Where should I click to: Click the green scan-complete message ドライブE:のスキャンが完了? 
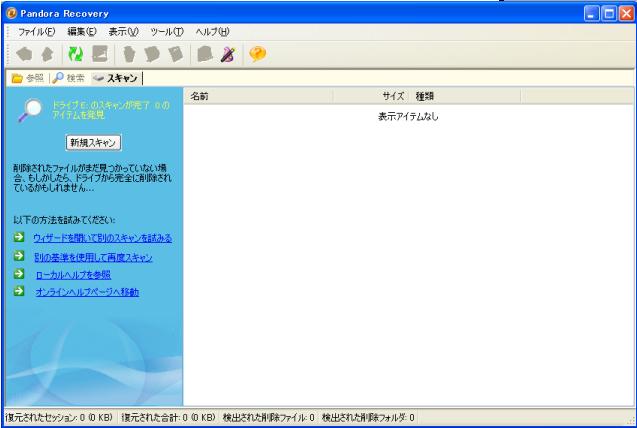(110, 110)
